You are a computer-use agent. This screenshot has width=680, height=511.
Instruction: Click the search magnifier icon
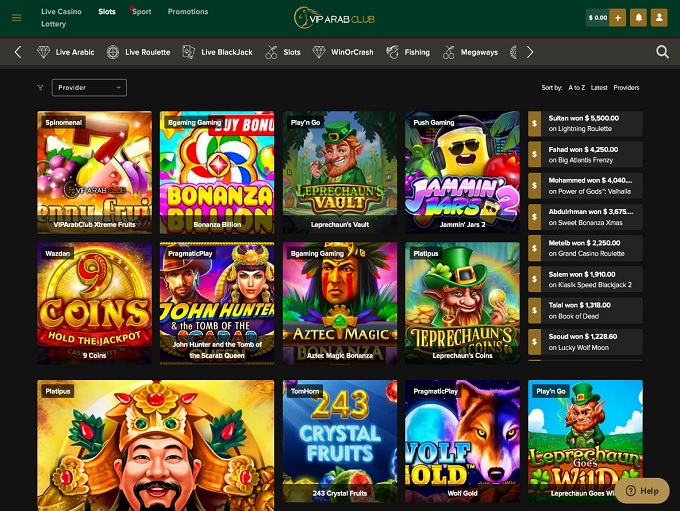(x=662, y=52)
